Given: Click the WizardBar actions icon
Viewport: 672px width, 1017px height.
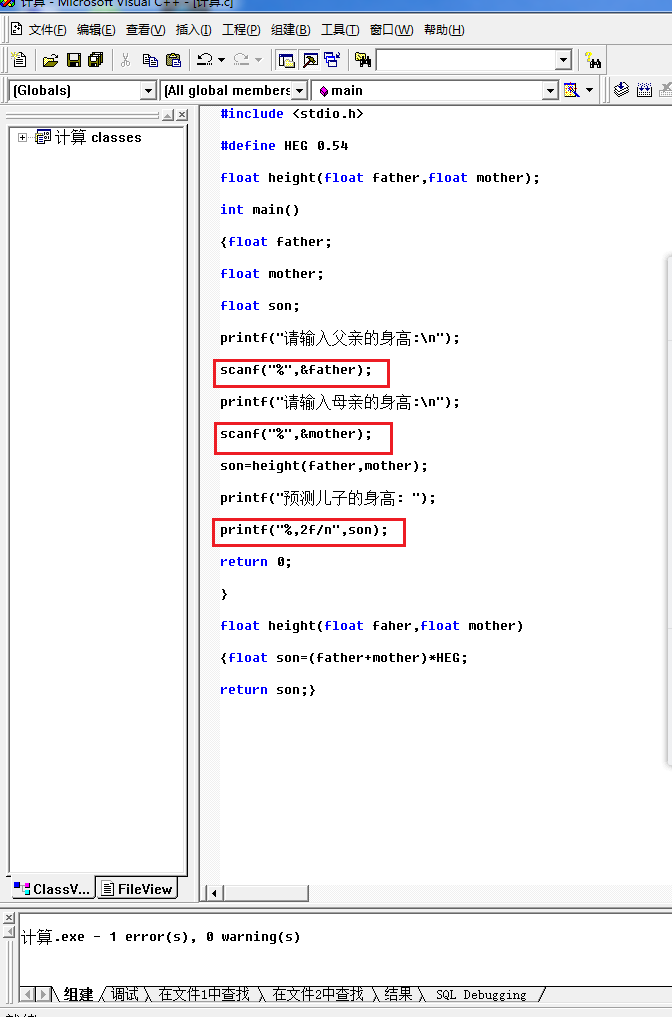Looking at the screenshot, I should tap(571, 90).
